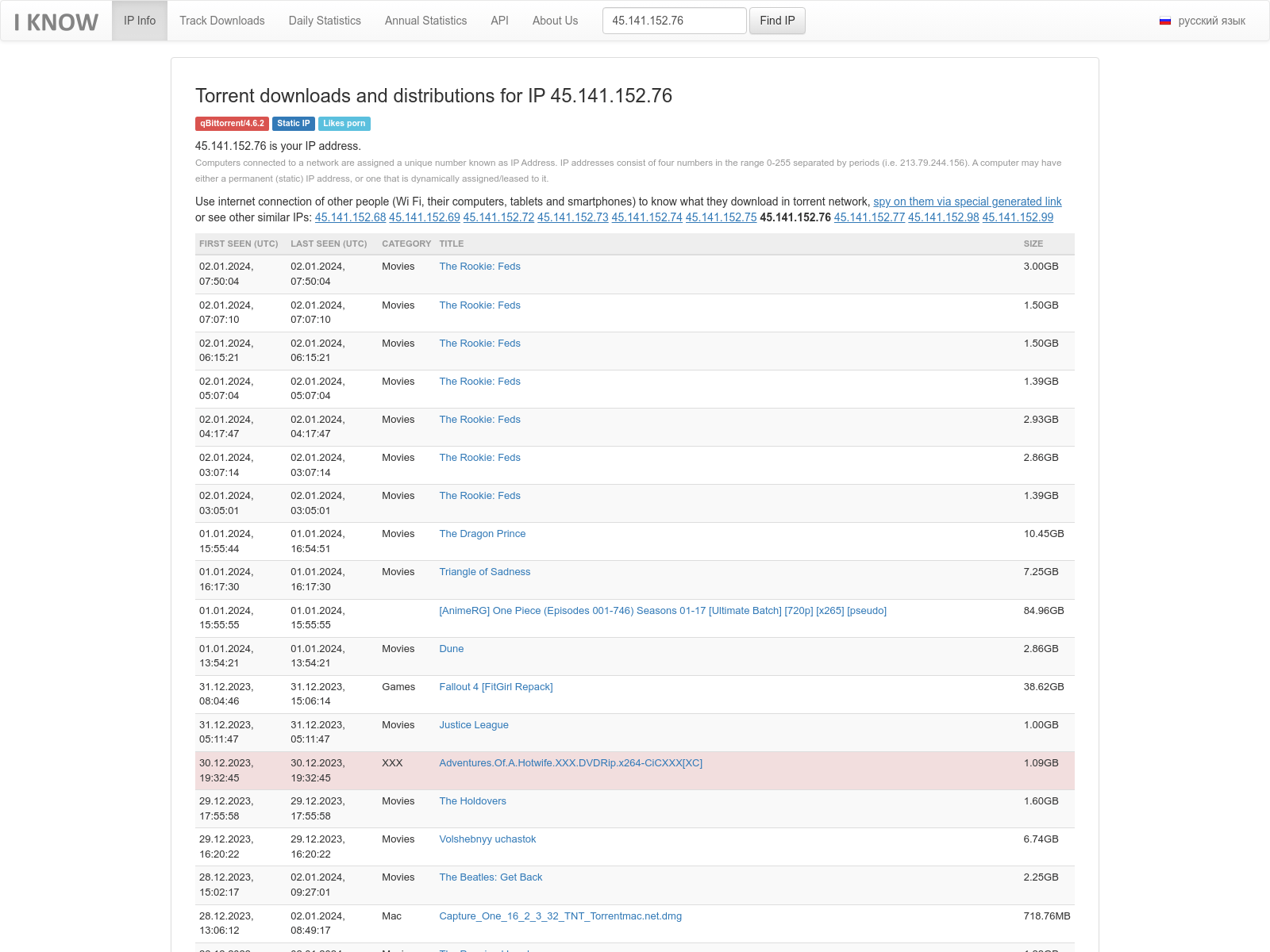
Task: Open similar IP 45.141.152.75
Action: tap(722, 217)
